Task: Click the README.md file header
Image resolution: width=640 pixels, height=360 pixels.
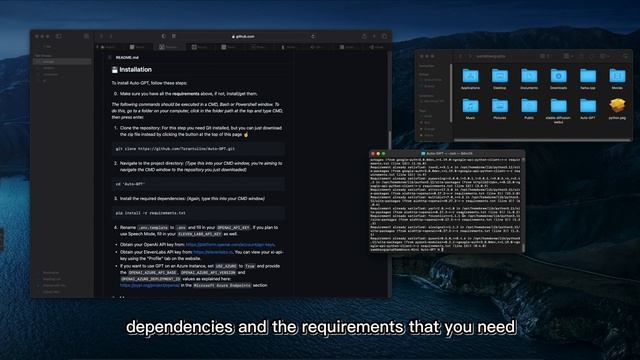Action: pos(127,58)
